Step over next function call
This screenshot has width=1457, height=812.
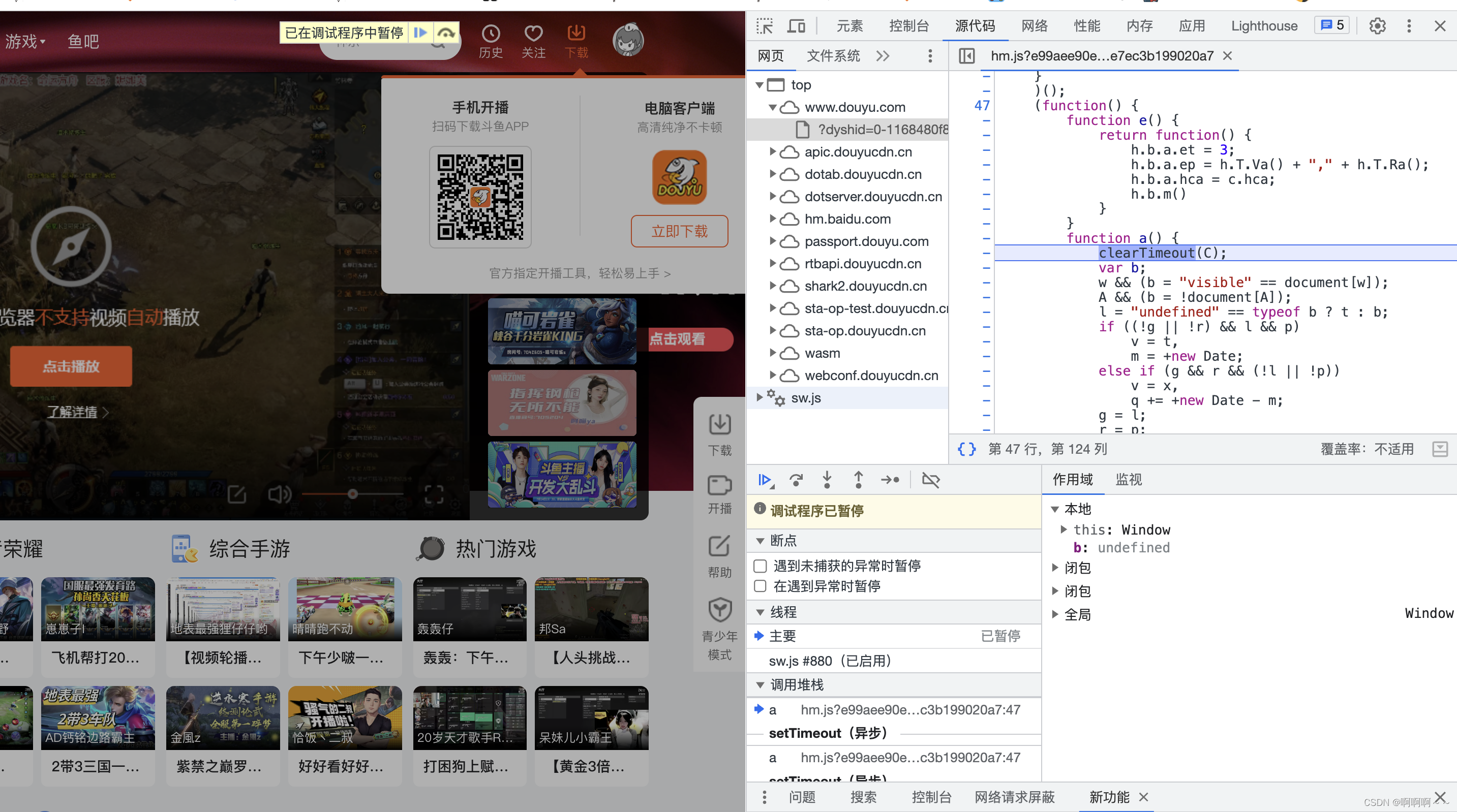pos(796,480)
